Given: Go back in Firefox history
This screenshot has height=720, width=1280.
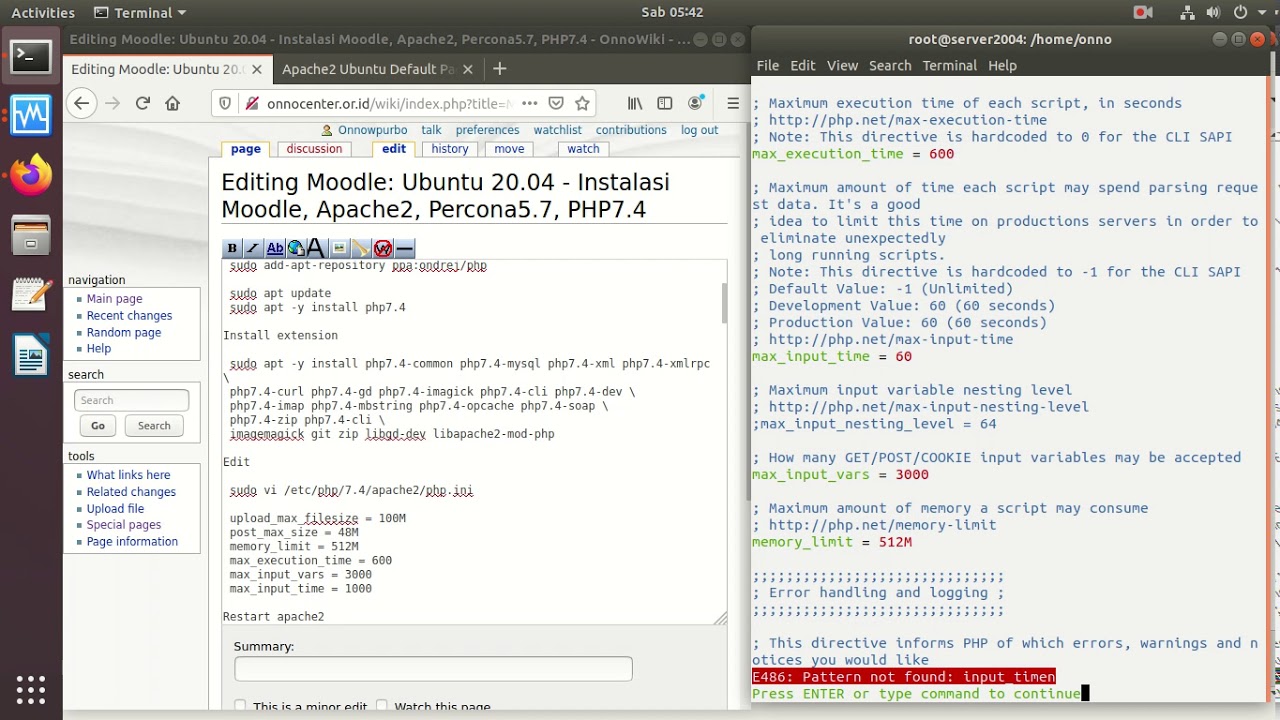Looking at the screenshot, I should click(82, 103).
